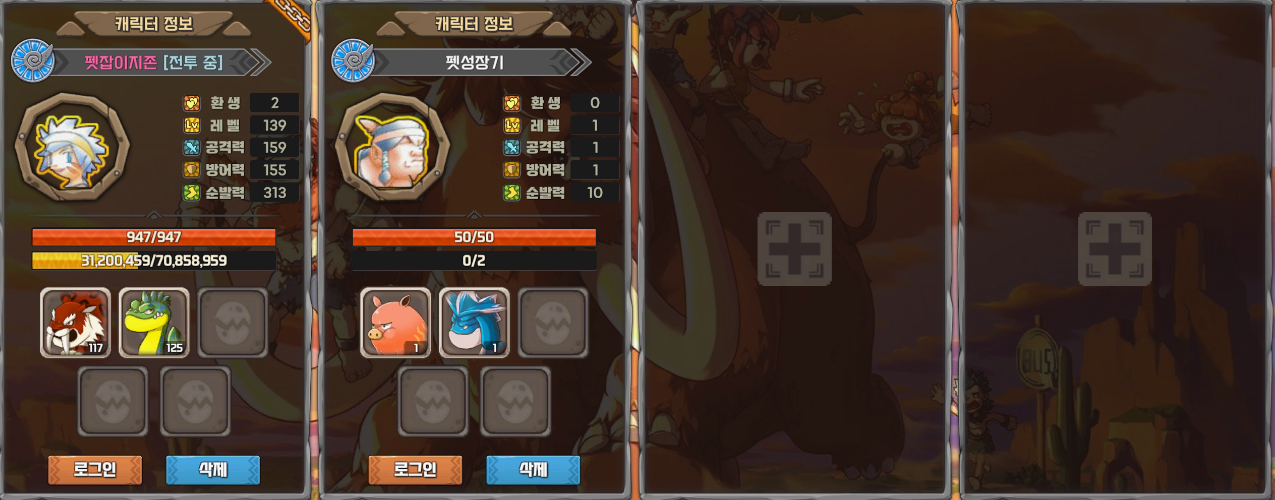Select the blue dragon pet icon

474,323
